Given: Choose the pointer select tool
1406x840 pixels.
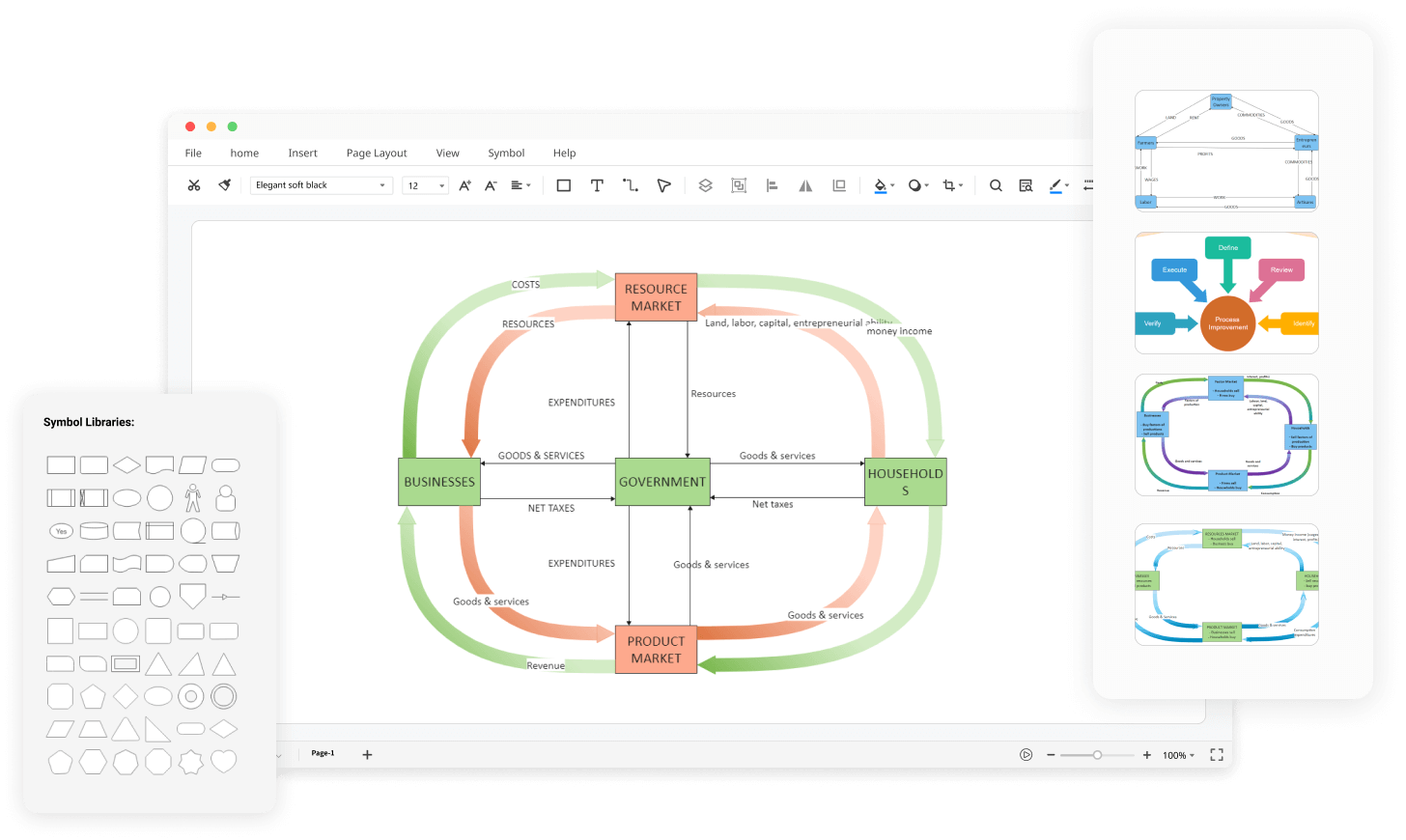Looking at the screenshot, I should [x=663, y=185].
